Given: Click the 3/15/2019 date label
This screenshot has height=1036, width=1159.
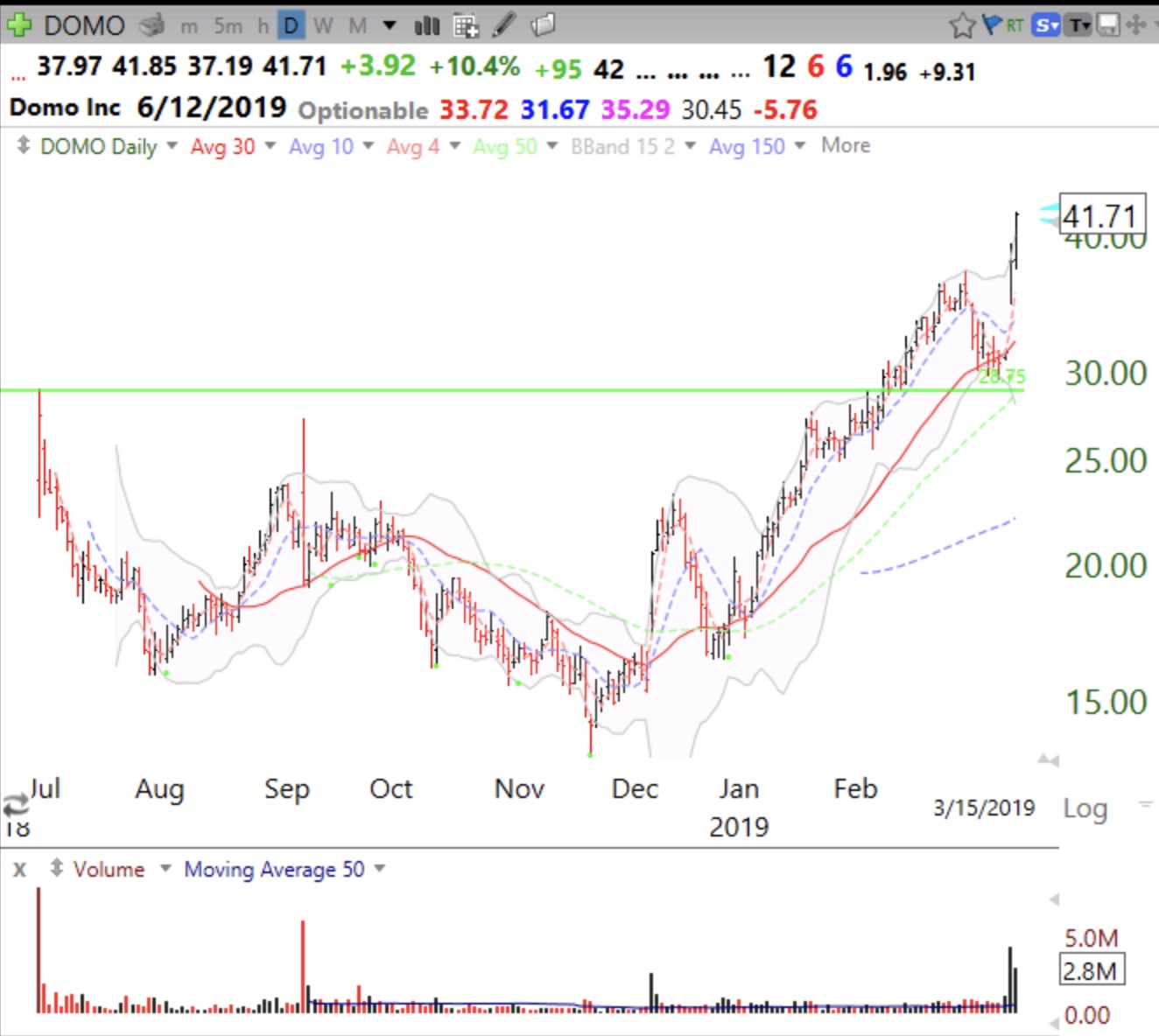Looking at the screenshot, I should pos(984,808).
